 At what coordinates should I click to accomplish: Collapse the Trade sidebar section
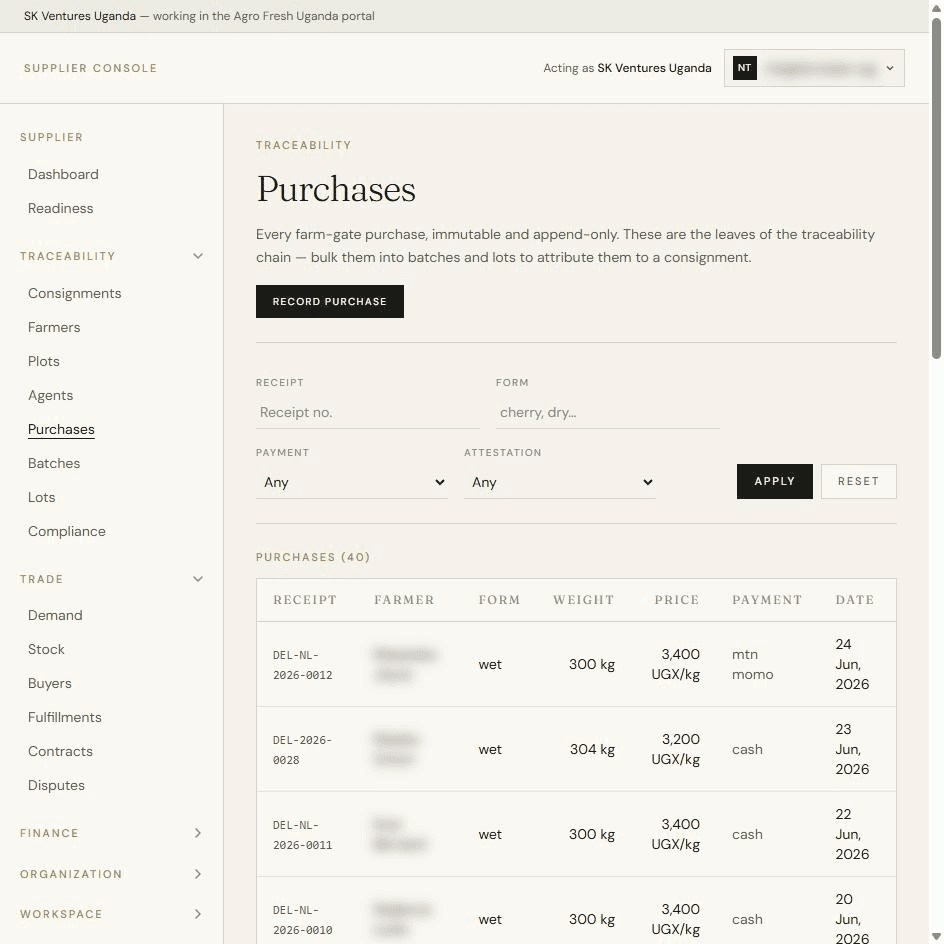pos(197,579)
